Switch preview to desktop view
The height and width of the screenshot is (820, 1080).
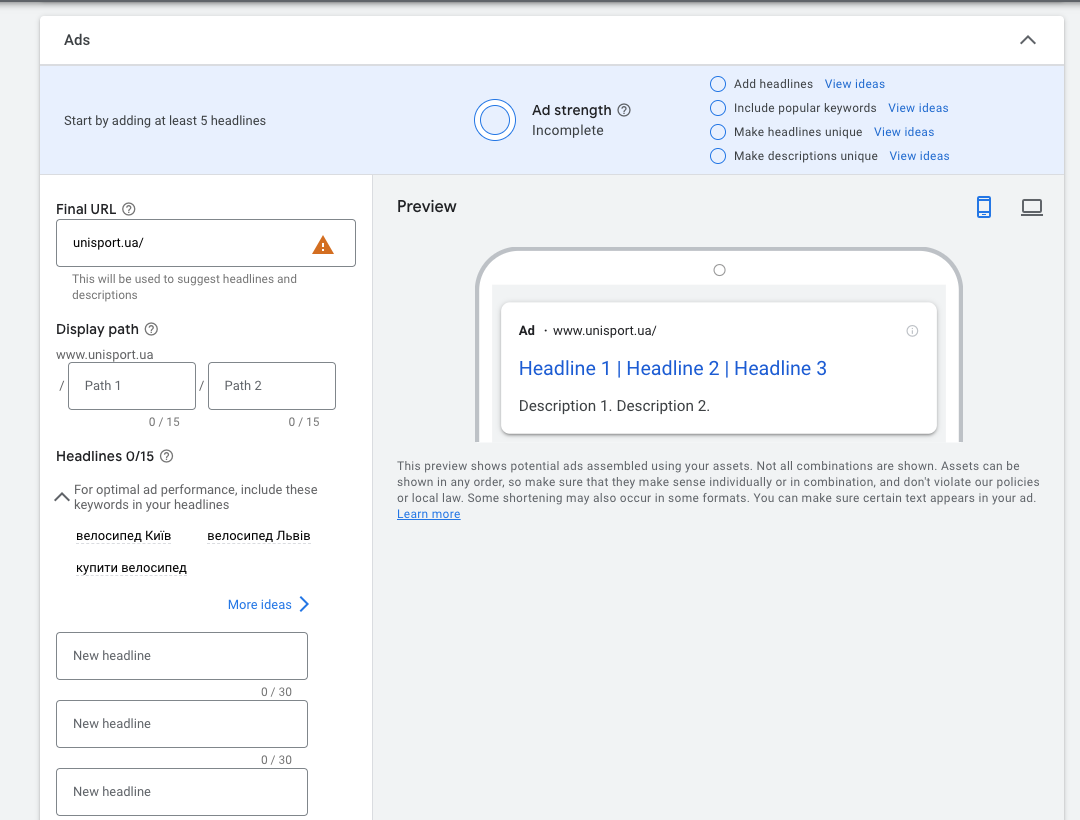(1031, 207)
